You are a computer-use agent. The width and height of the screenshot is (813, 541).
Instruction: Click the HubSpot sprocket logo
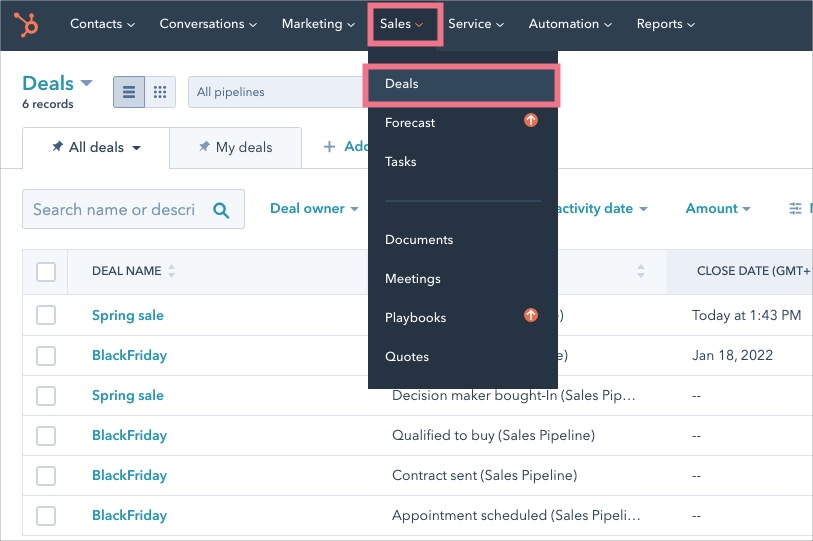point(27,24)
